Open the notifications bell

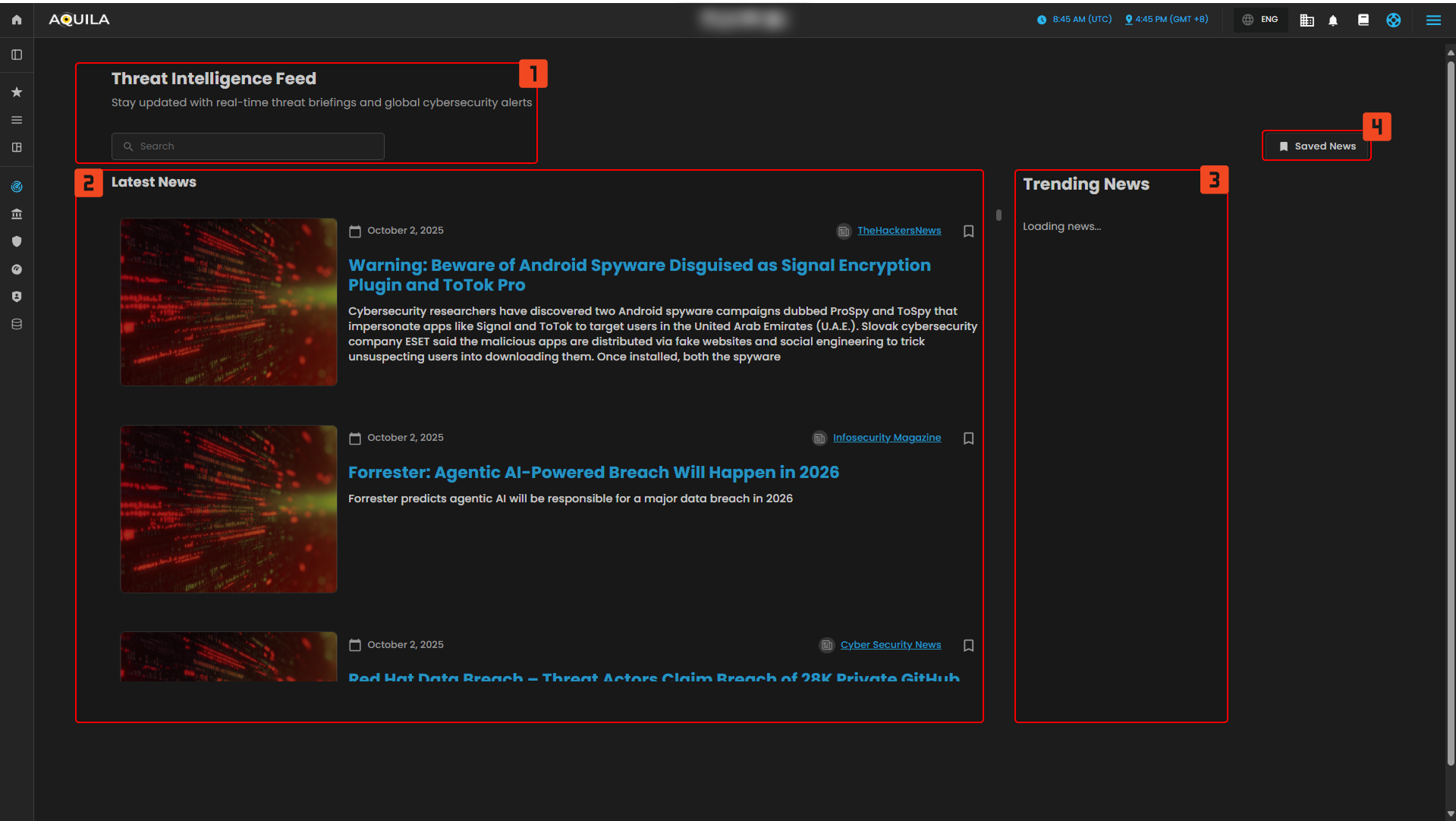[1333, 20]
